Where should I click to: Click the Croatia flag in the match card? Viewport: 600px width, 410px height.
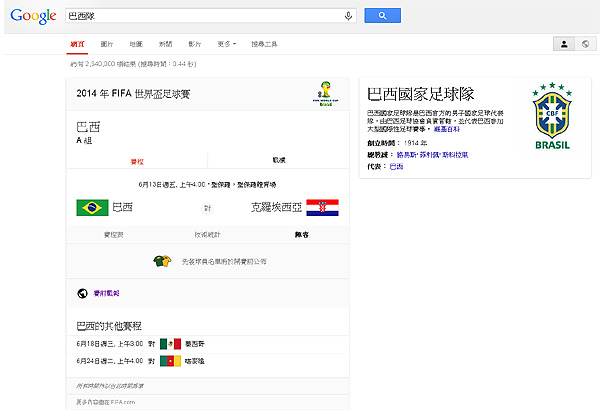click(x=323, y=207)
